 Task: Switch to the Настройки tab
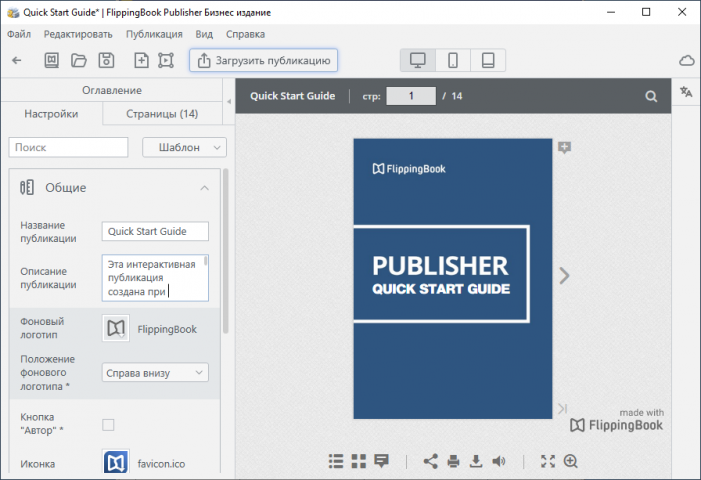point(51,114)
